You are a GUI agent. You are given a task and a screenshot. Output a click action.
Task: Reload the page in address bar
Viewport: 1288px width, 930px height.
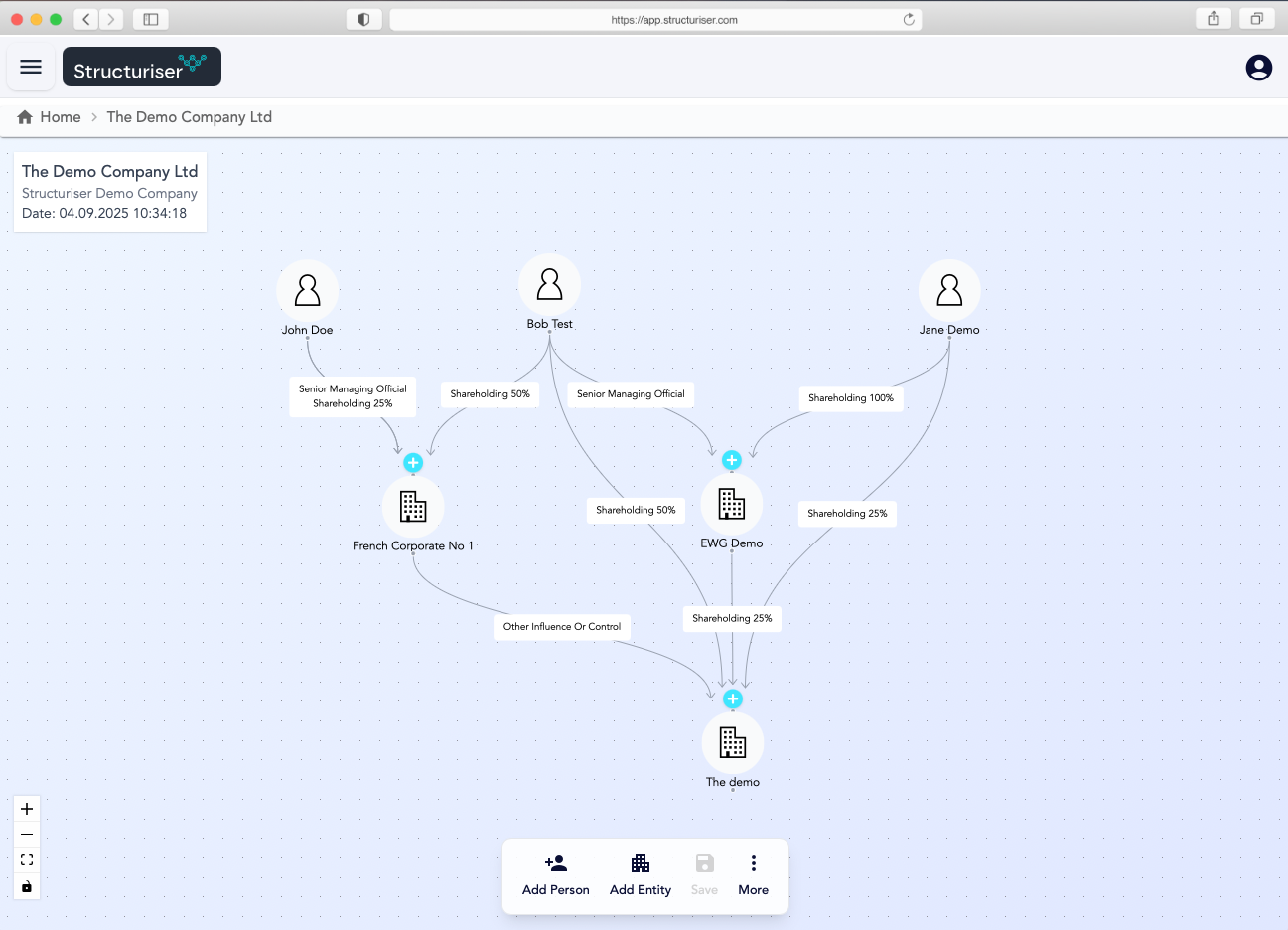click(x=909, y=19)
